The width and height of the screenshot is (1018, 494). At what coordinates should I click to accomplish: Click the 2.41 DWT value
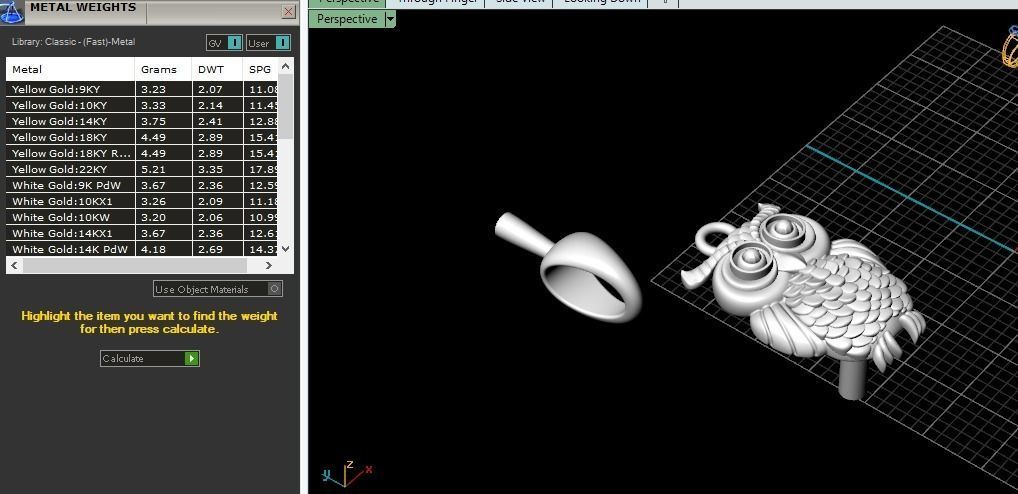tap(210, 121)
